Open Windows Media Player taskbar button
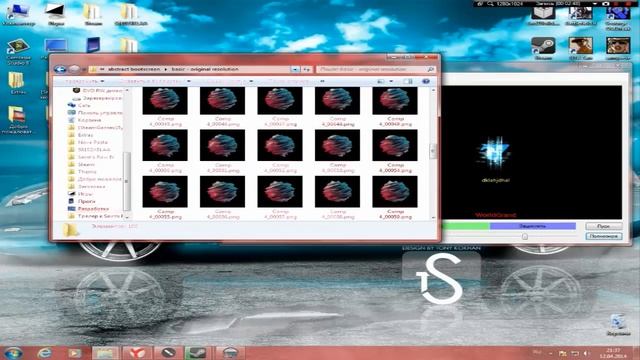This screenshot has height=360, width=640. pyautogui.click(x=74, y=353)
